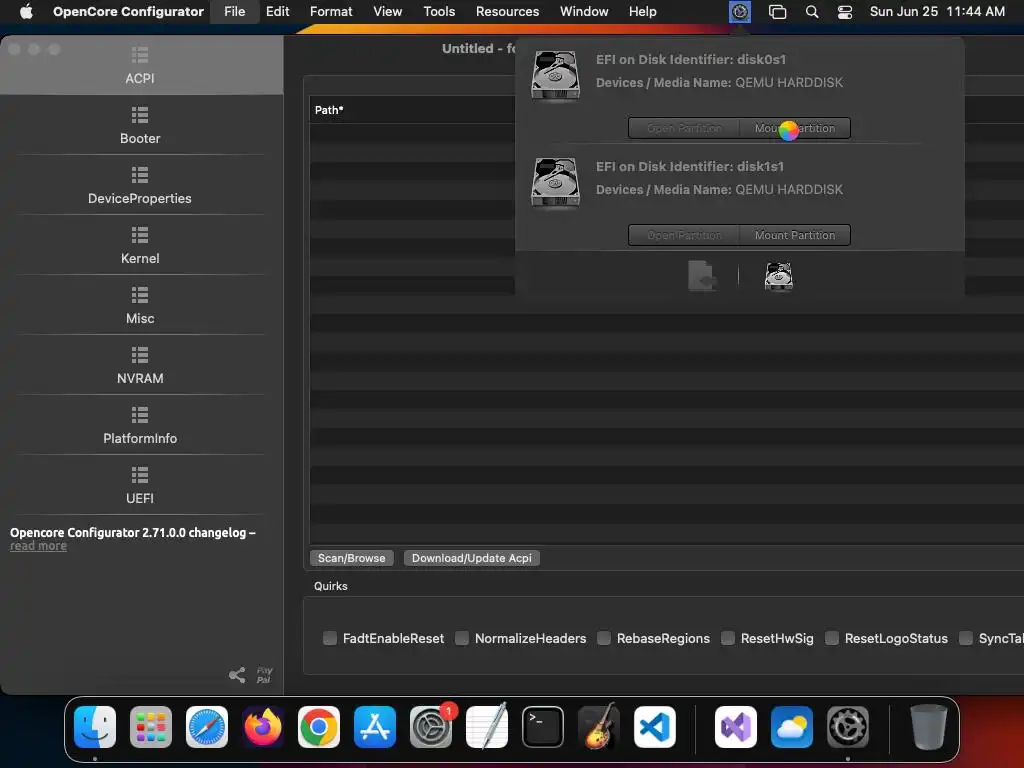Open Visual Studio Code from Dock

click(x=654, y=727)
